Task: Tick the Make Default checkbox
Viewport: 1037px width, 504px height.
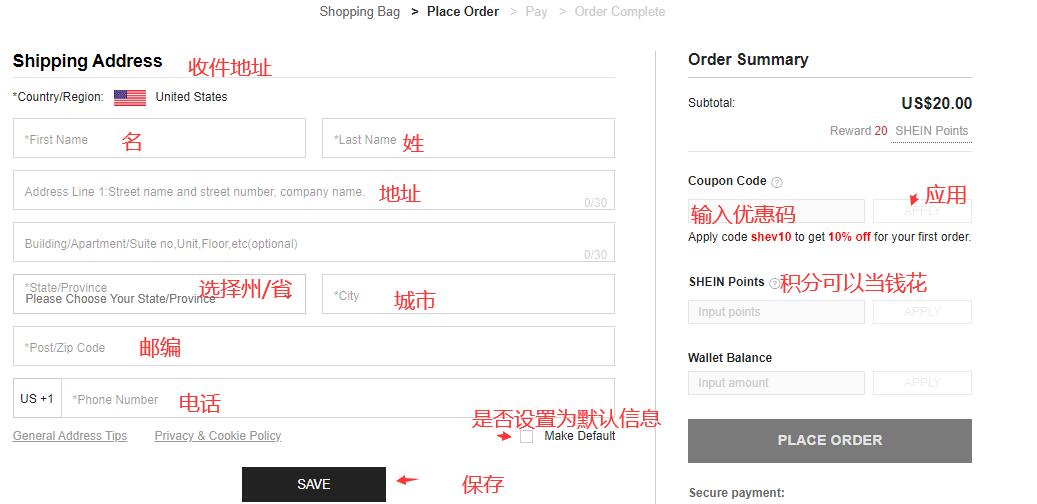Action: 527,436
